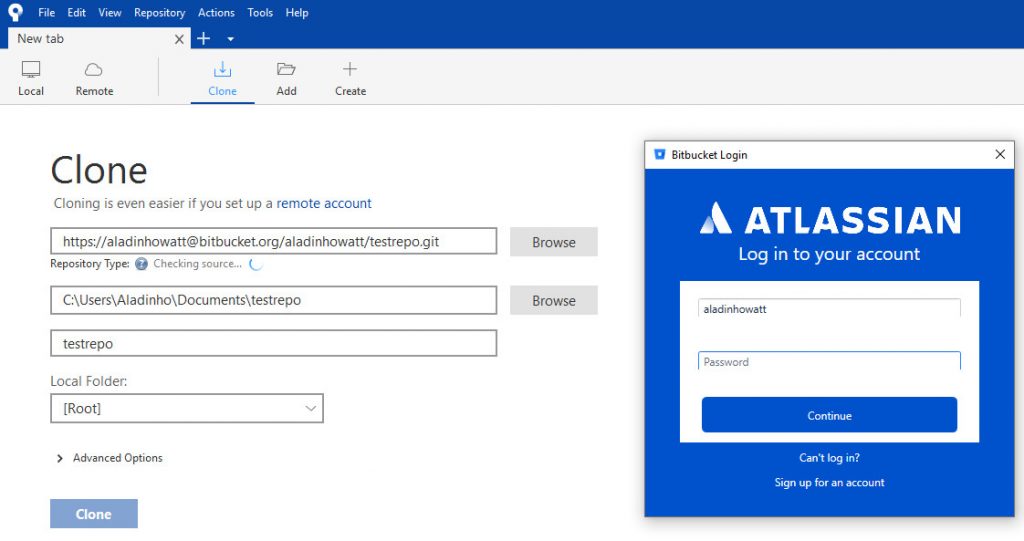Open the Can't log in? link

tap(829, 458)
